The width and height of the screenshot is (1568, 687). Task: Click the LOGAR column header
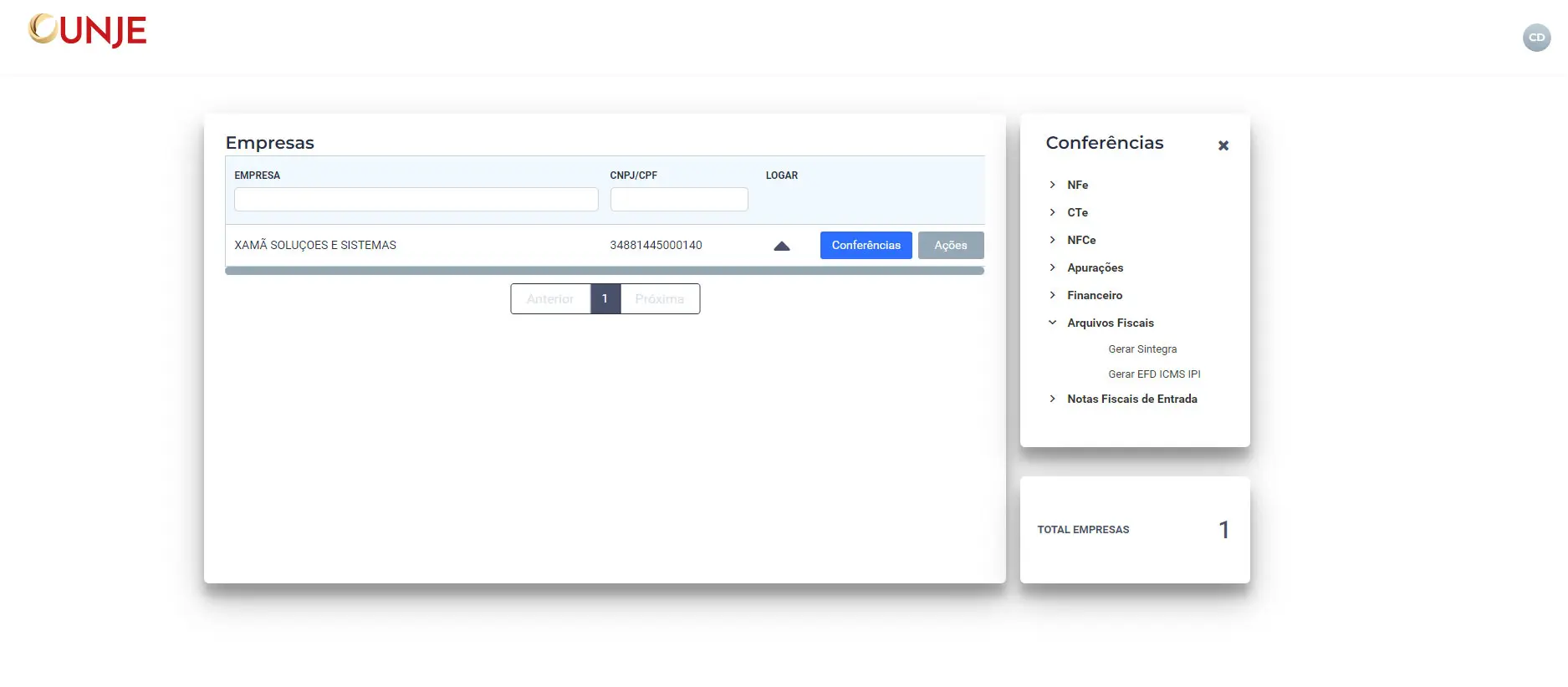click(782, 176)
